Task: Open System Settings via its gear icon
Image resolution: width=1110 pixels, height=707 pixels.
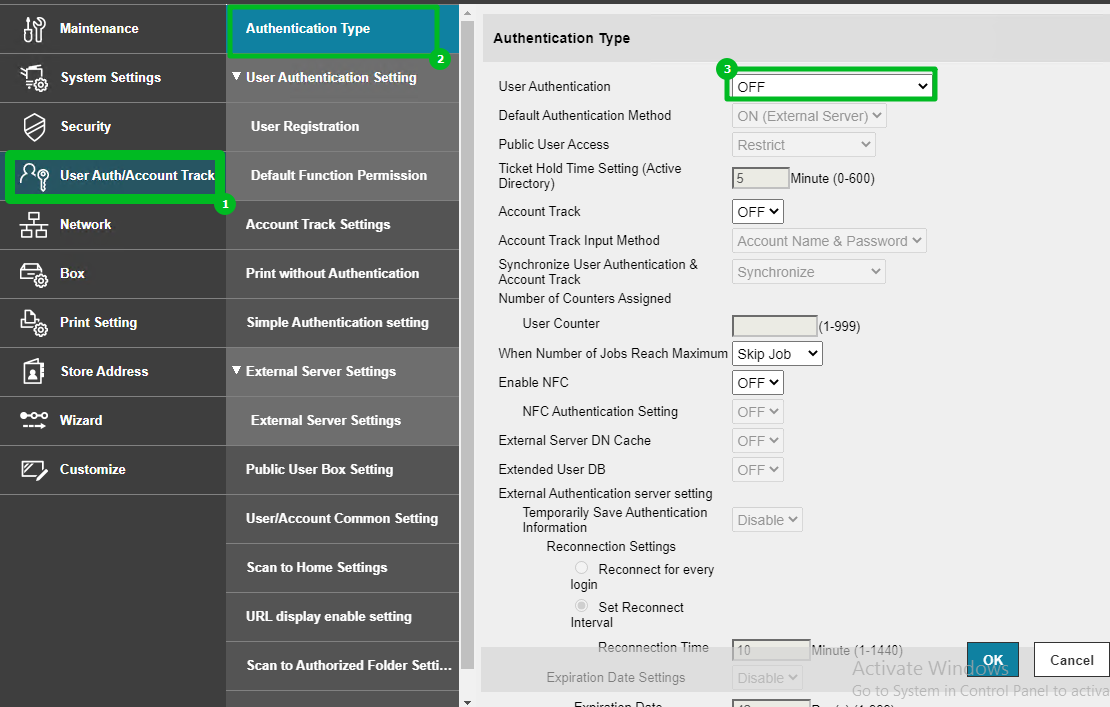Action: 34,78
